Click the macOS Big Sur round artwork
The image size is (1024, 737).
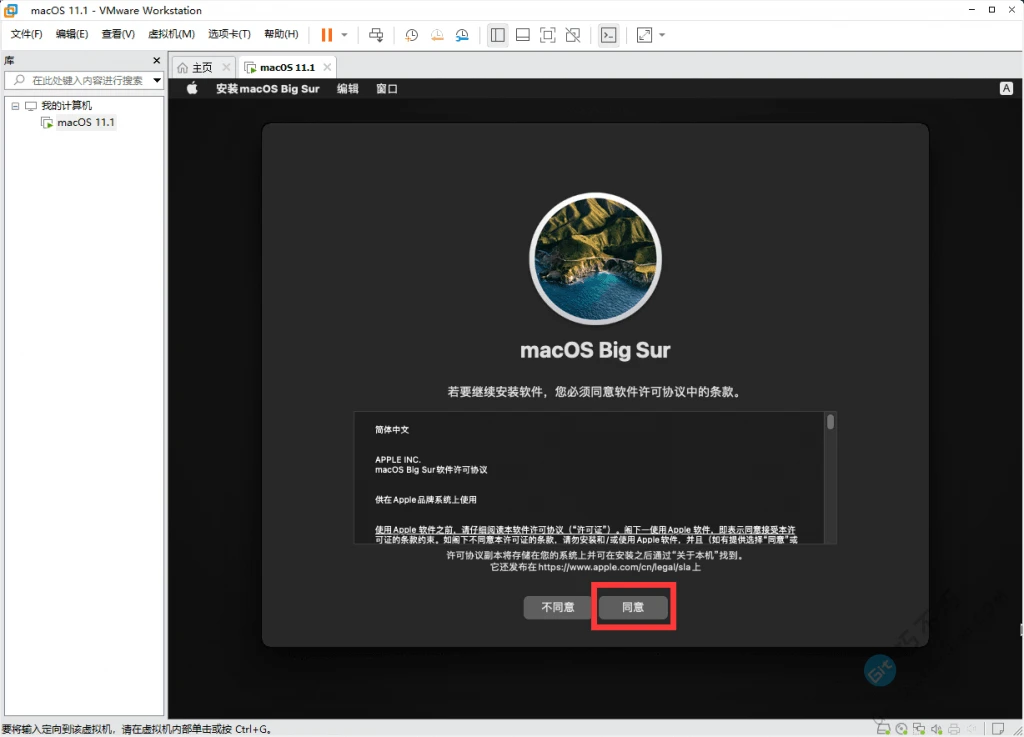coord(595,259)
